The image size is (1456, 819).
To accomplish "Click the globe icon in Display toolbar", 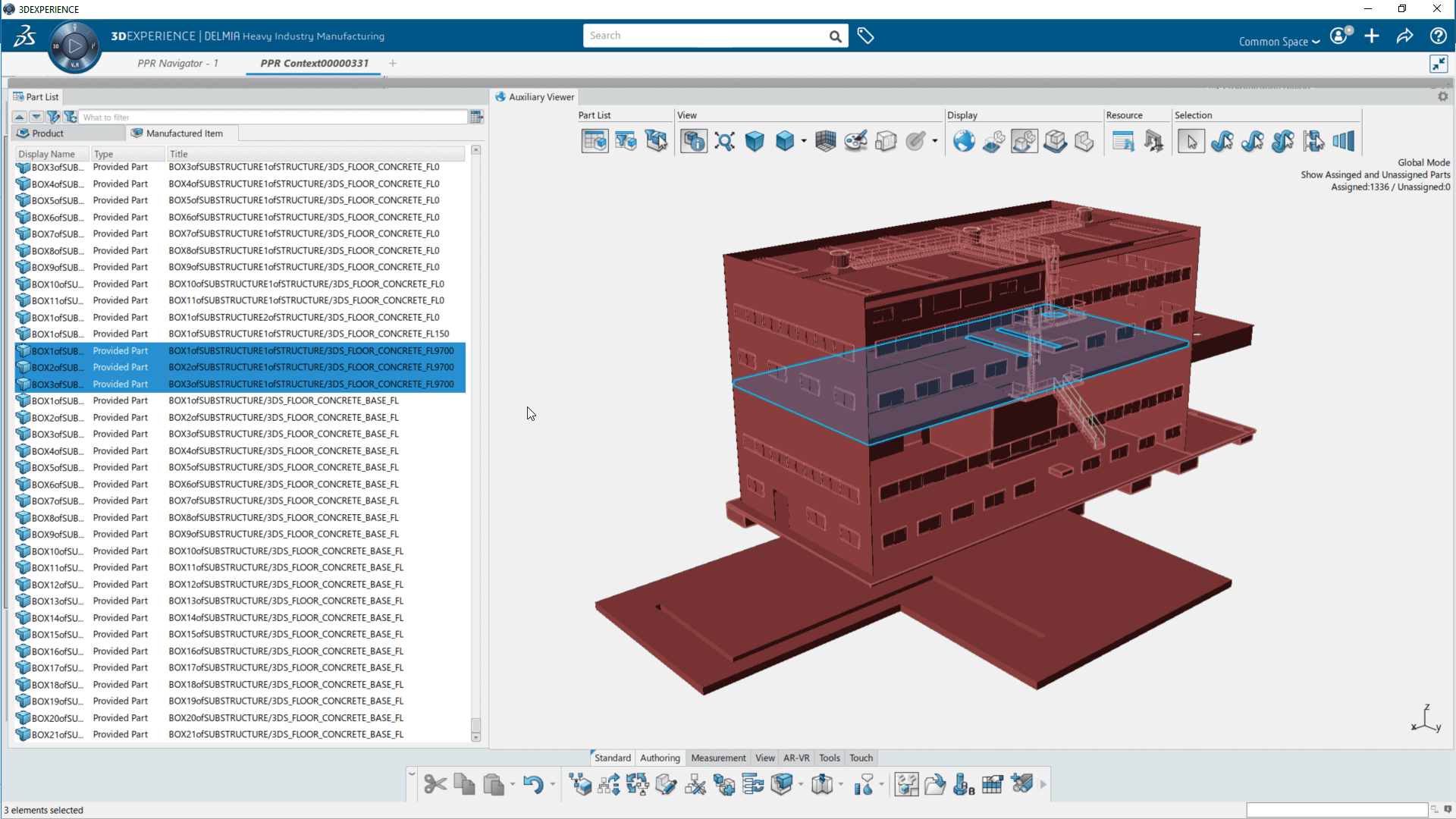I will (964, 142).
